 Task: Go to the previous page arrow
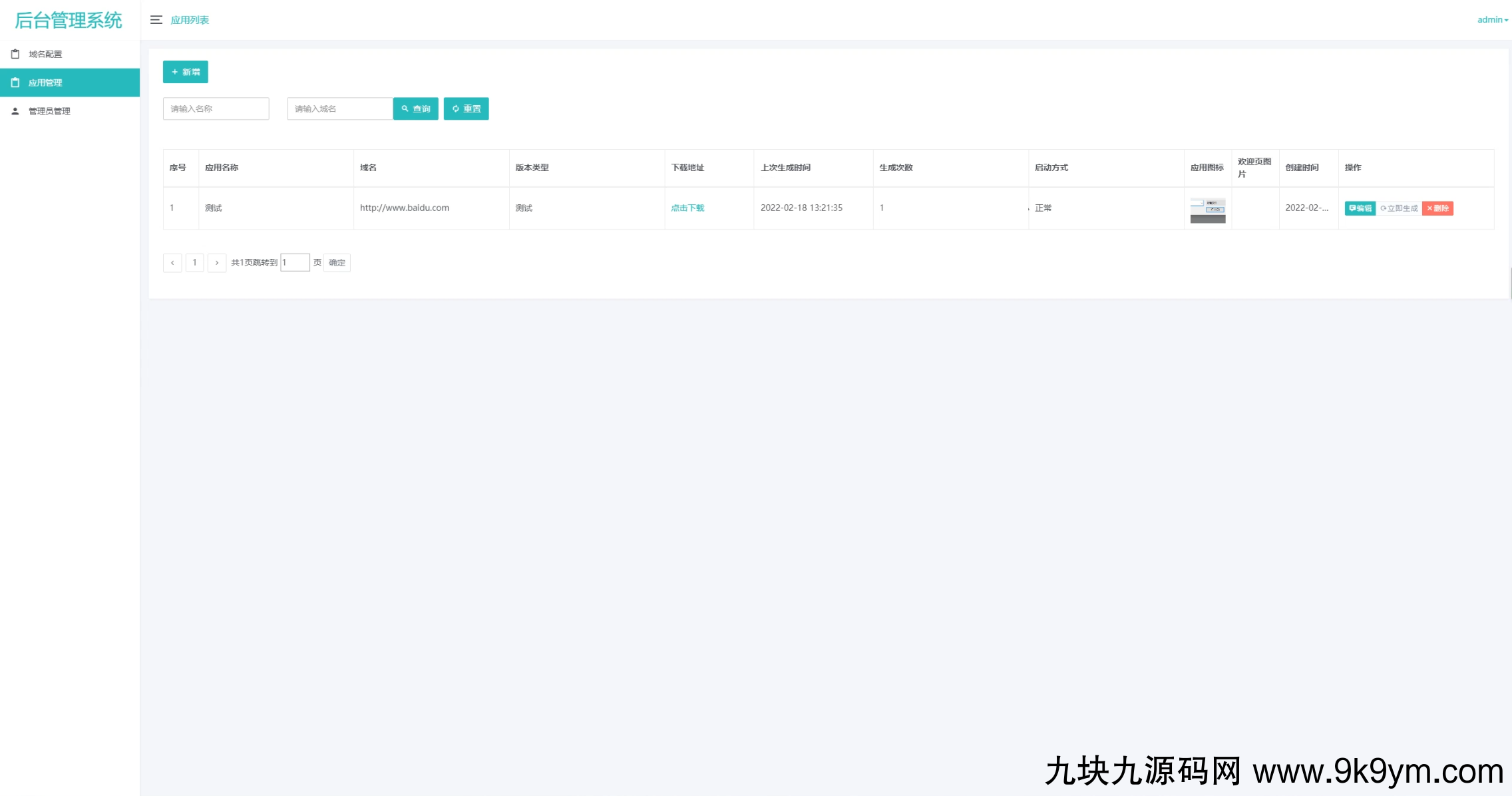click(x=172, y=263)
